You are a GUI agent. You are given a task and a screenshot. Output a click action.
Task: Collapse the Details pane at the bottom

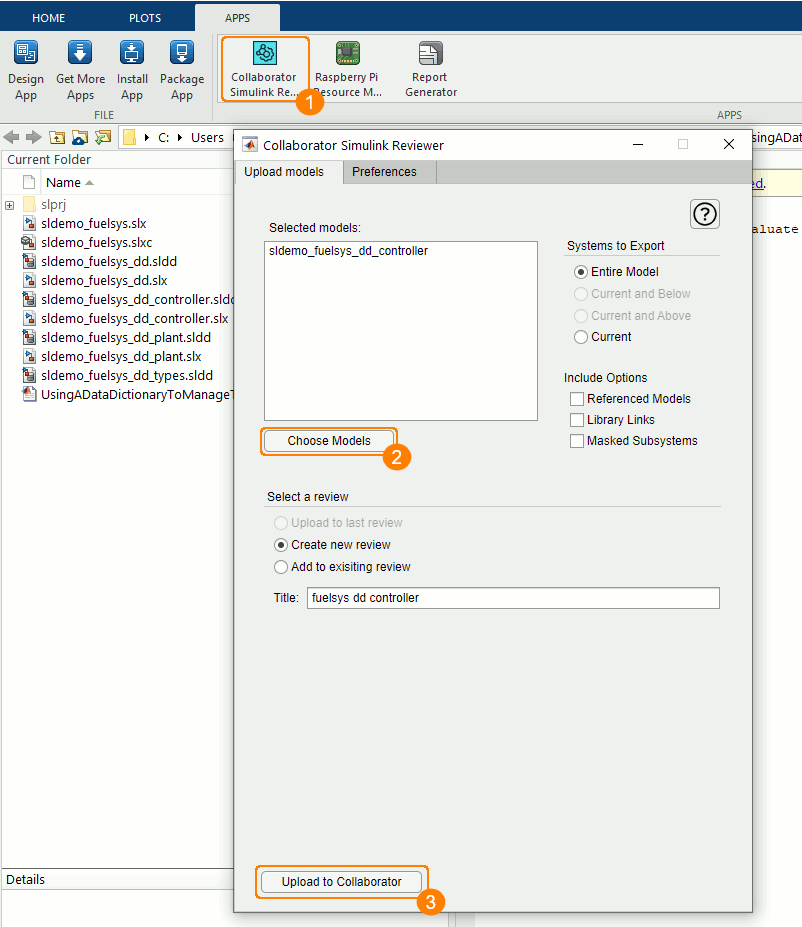click(25, 879)
